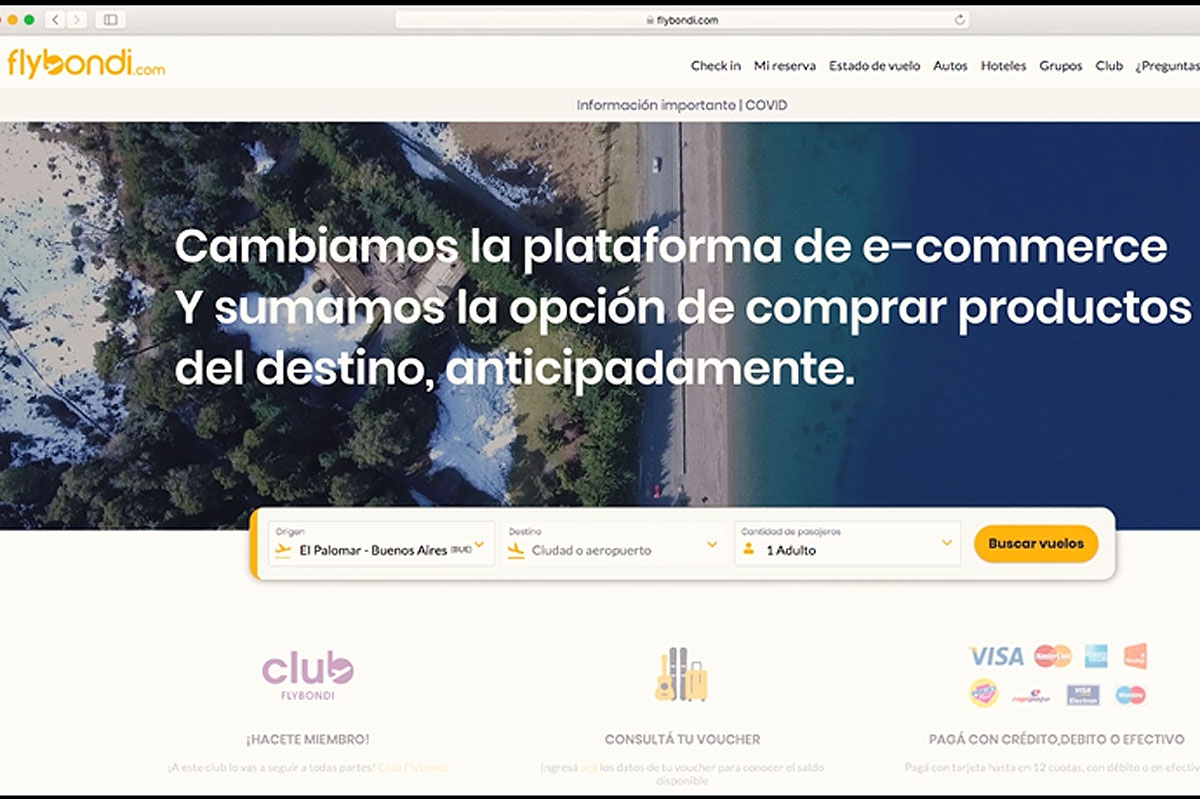
Task: Go to Estado de vuelo section
Action: [x=874, y=66]
